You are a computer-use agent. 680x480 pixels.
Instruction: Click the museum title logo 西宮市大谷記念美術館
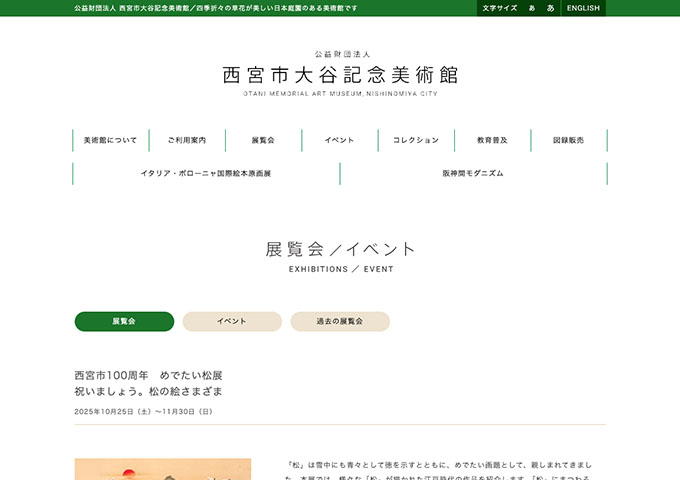(x=340, y=74)
